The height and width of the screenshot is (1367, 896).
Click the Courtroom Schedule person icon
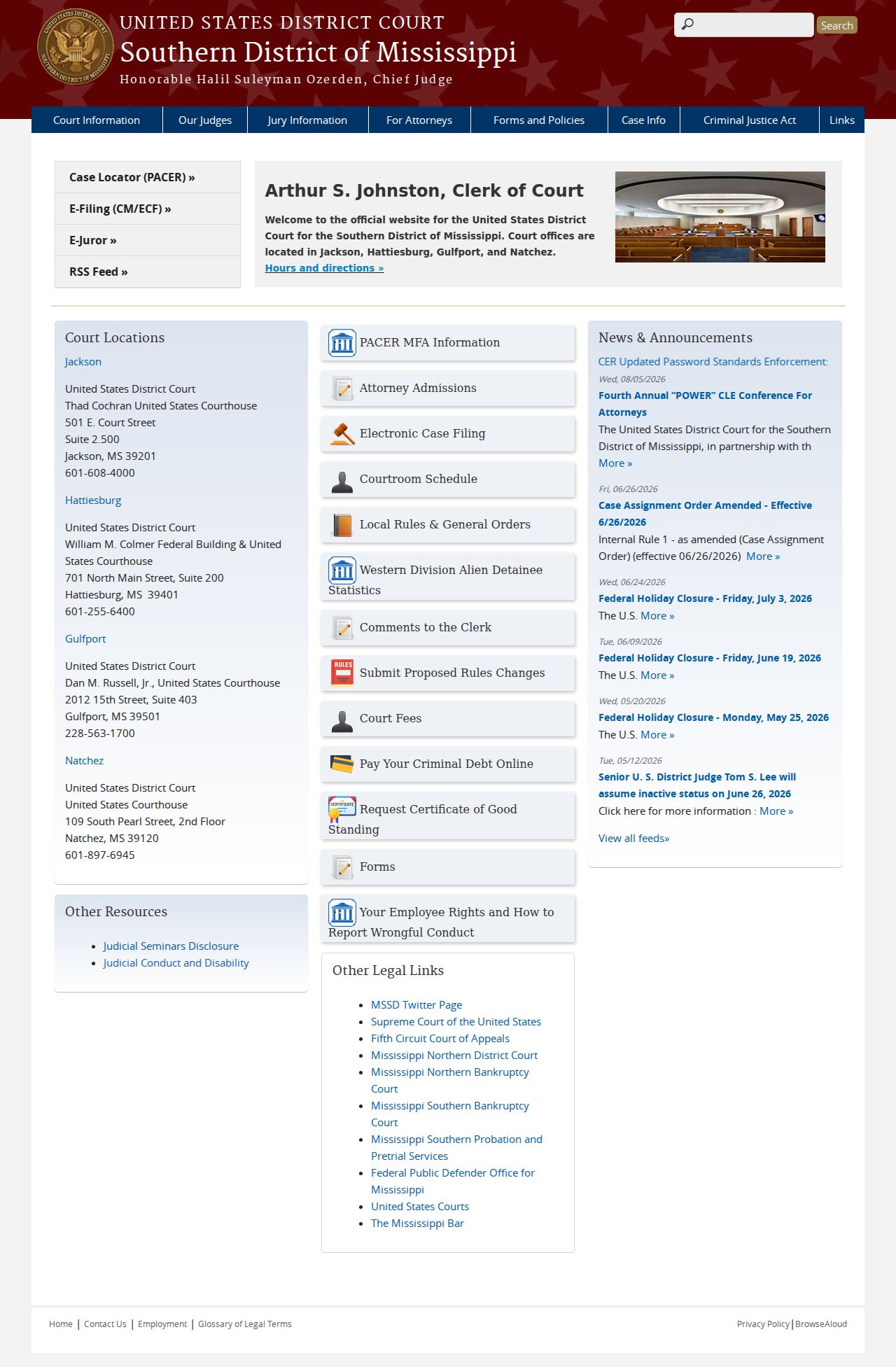pyautogui.click(x=342, y=482)
